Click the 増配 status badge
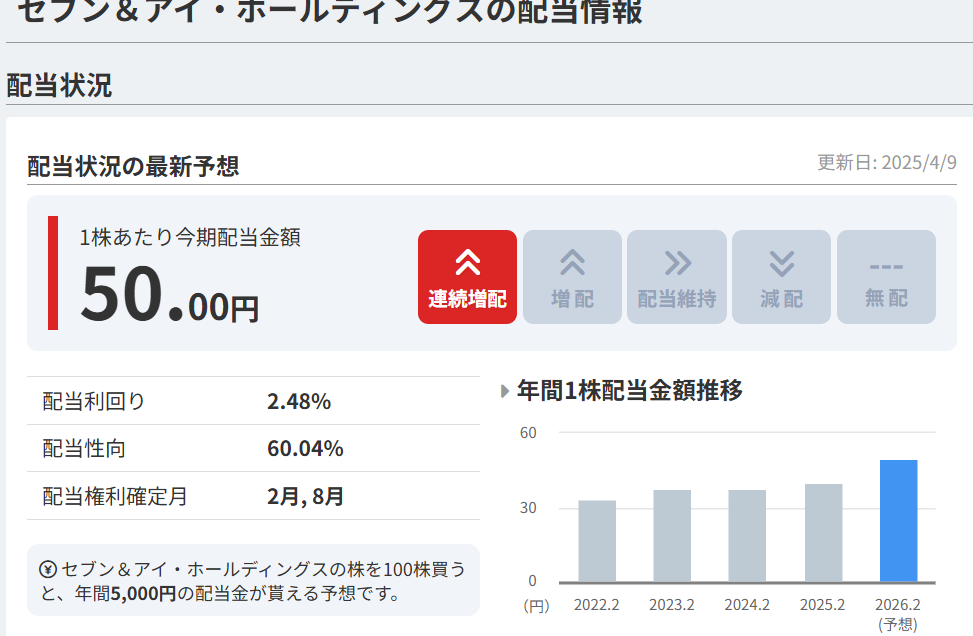This screenshot has width=973, height=636. point(572,277)
